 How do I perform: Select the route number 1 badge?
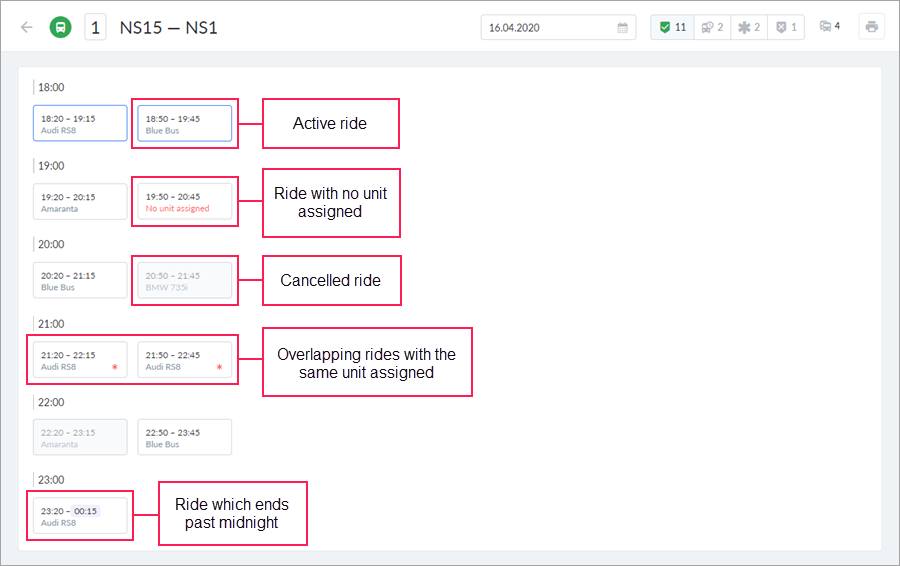click(95, 27)
